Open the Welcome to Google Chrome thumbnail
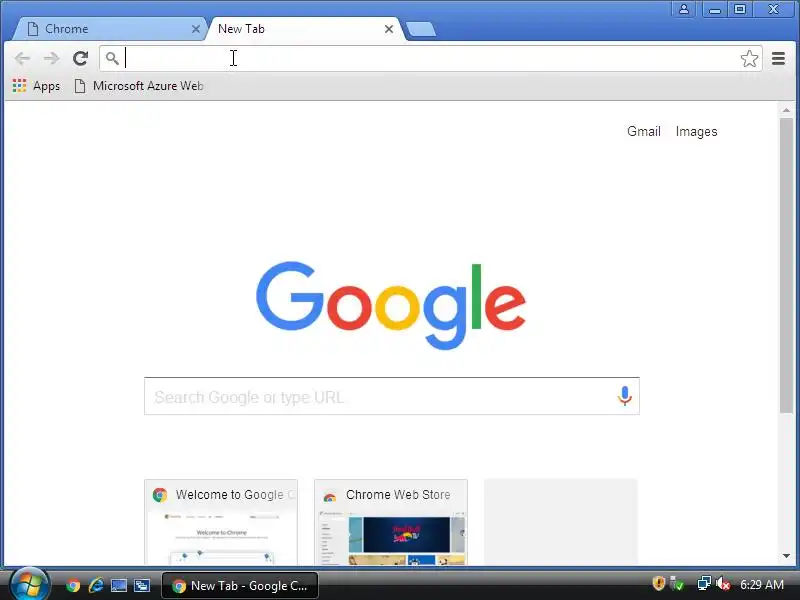 coord(221,522)
